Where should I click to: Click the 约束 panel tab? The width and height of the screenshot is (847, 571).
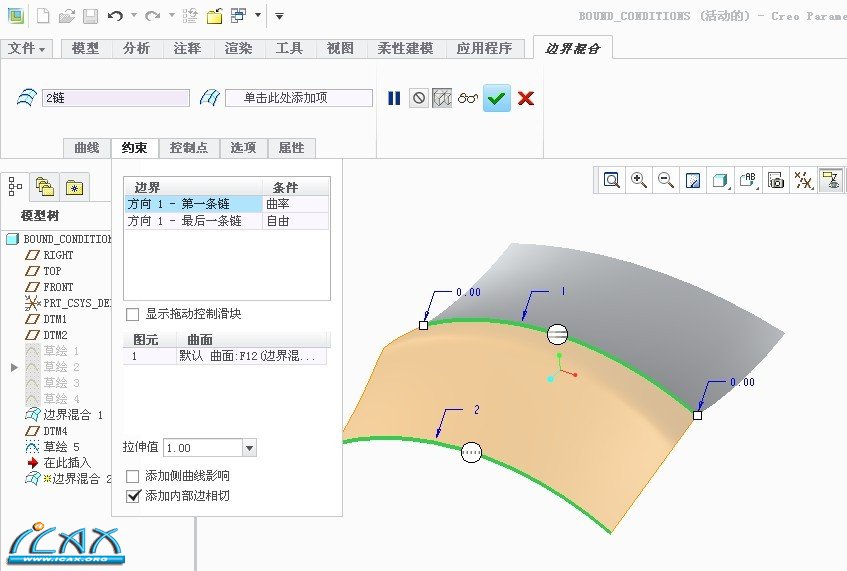tap(135, 148)
